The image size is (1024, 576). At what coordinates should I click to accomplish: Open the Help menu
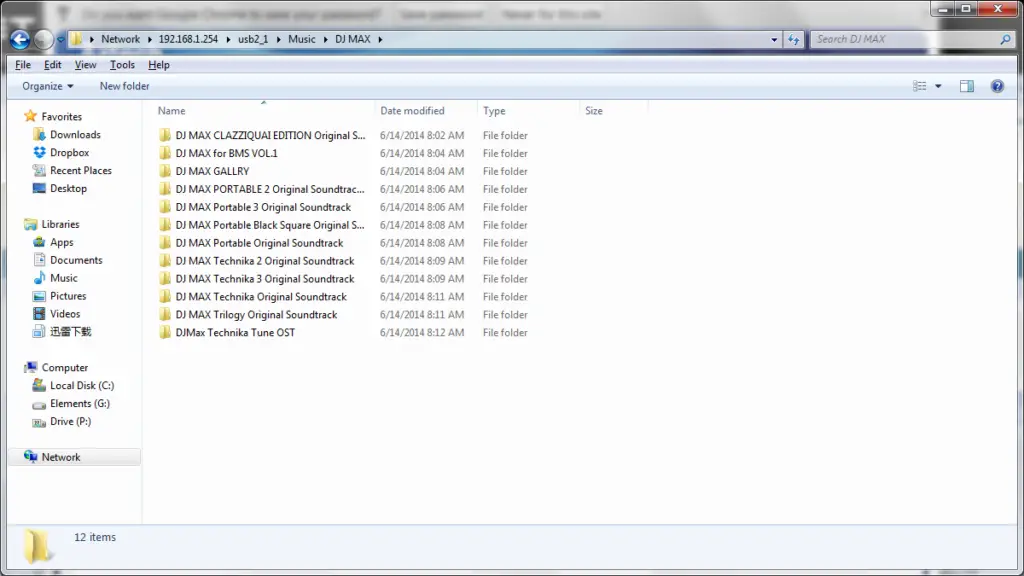pyautogui.click(x=159, y=65)
